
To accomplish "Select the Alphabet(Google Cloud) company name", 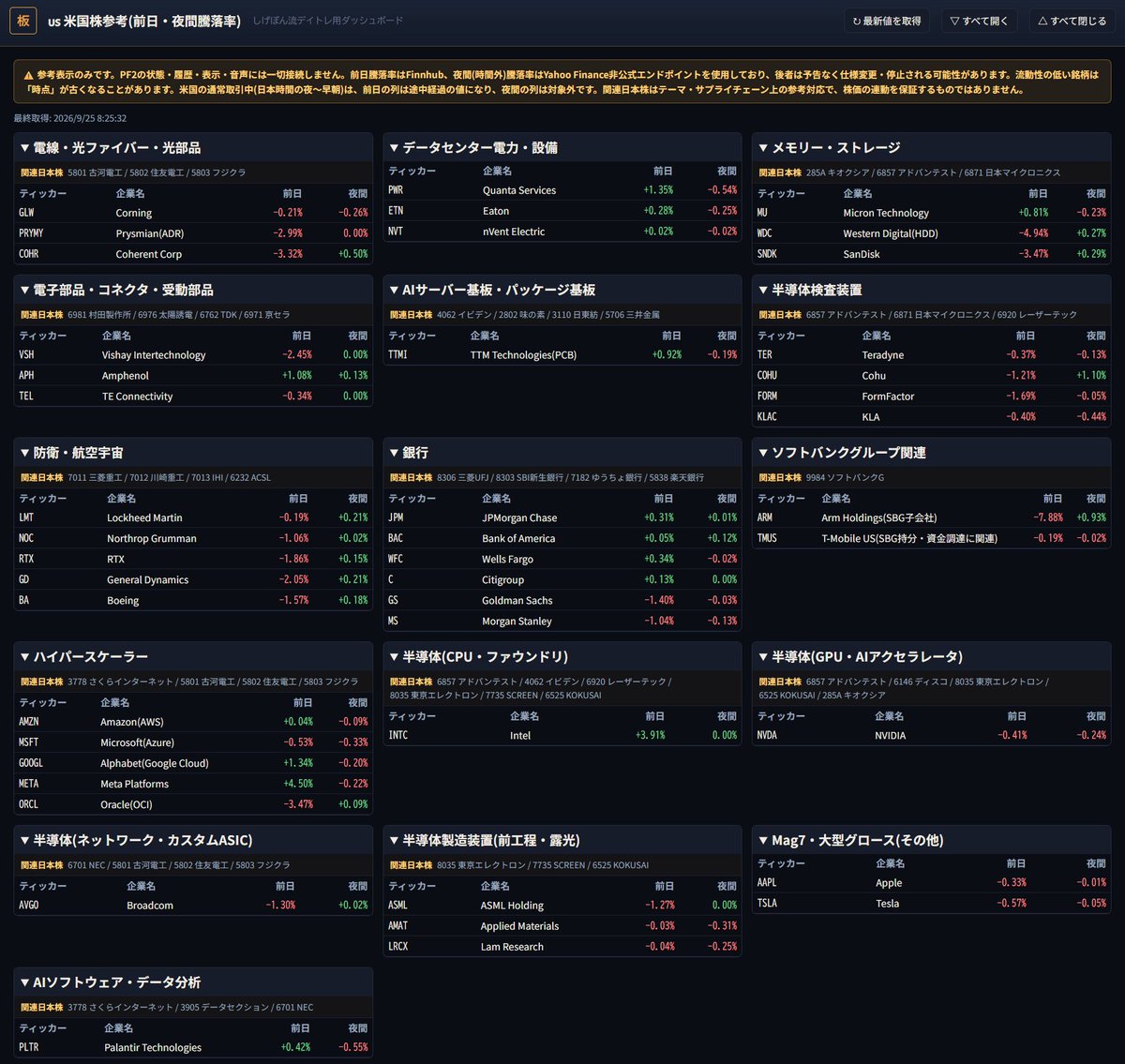I will [x=155, y=764].
